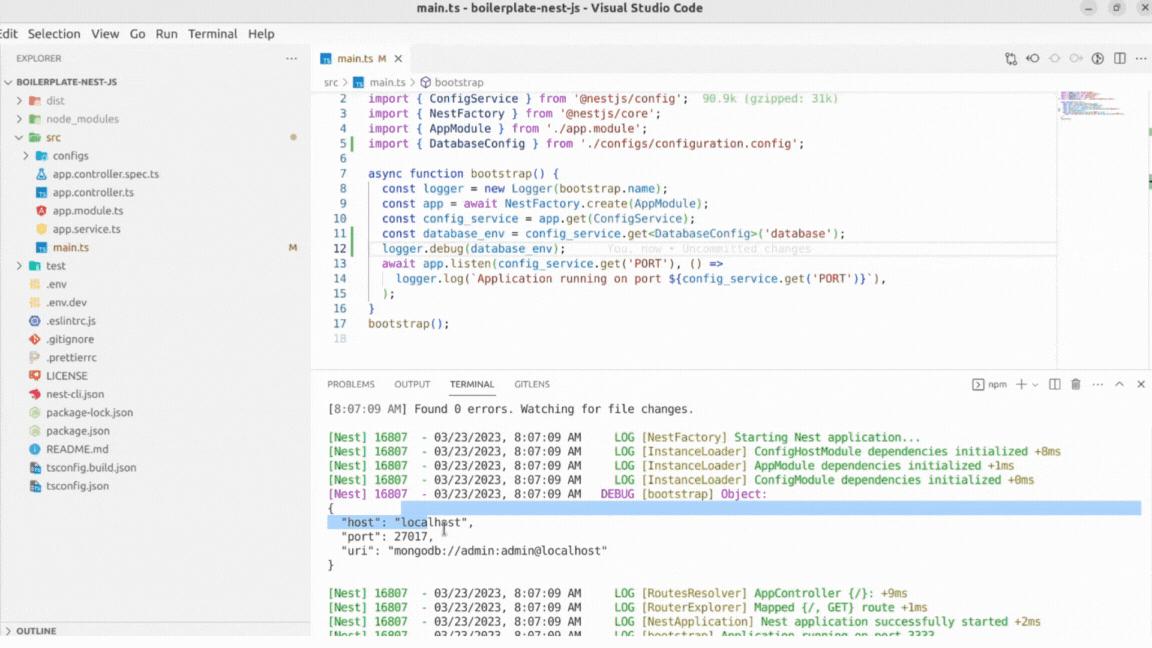Toggle file blame icon in editor toolbar

(x=1098, y=59)
